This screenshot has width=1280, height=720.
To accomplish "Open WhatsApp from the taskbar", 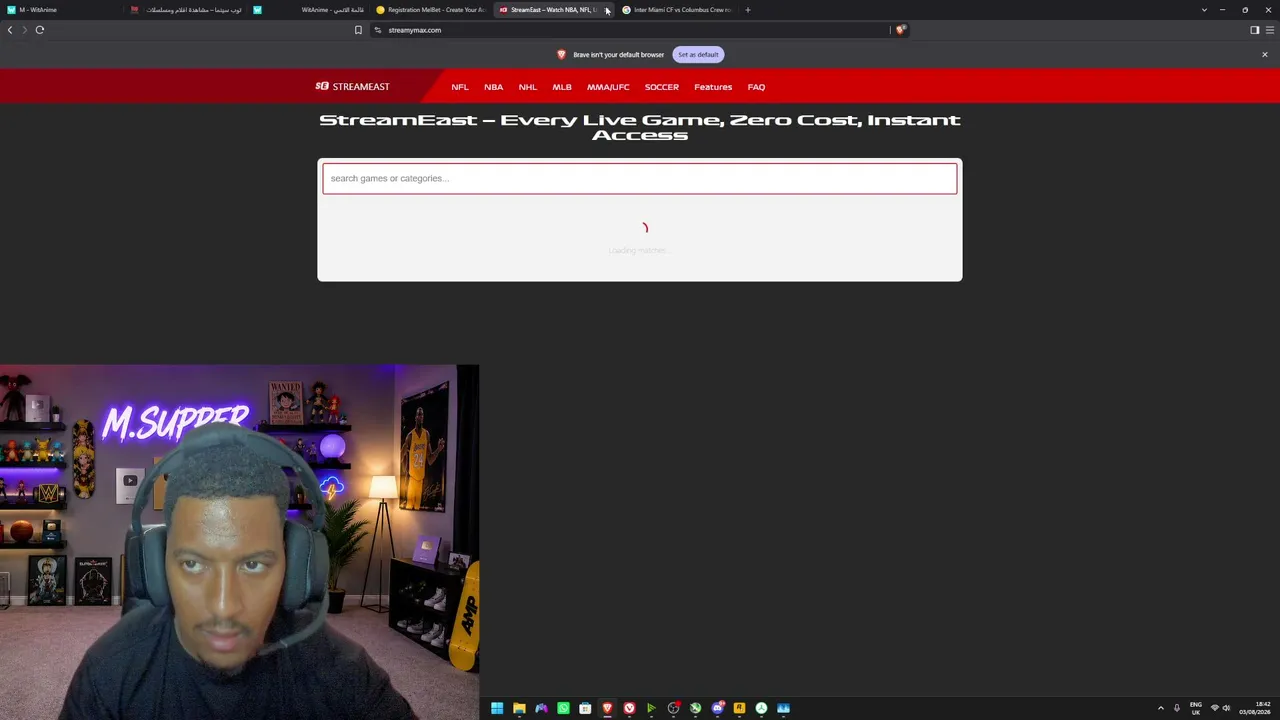I will point(563,708).
